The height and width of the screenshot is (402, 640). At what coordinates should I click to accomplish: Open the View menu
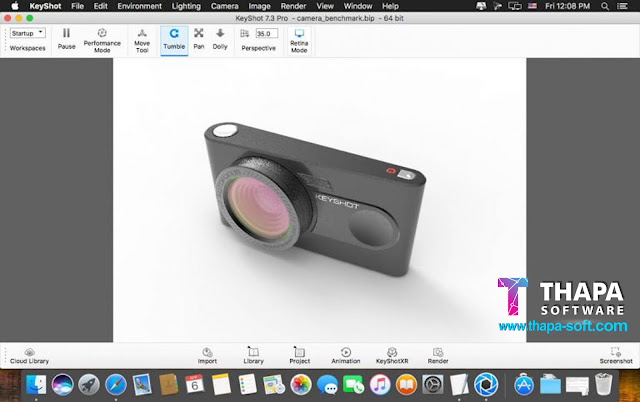pos(325,6)
